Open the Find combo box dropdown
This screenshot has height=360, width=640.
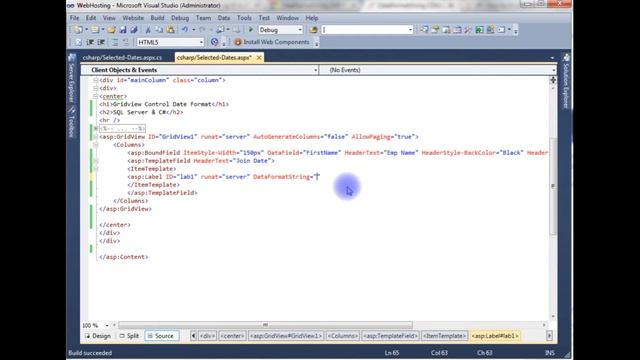[x=410, y=30]
